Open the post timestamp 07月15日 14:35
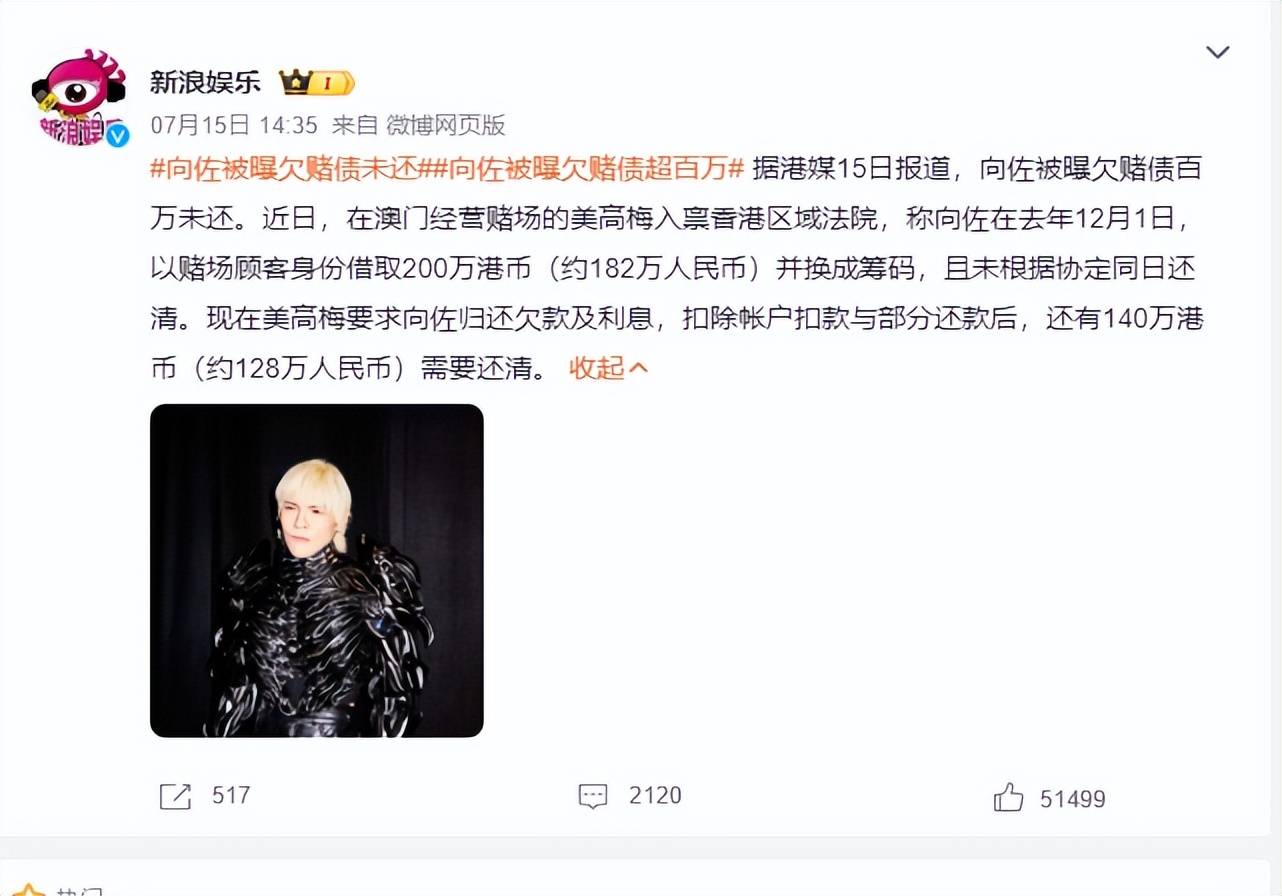 [234, 125]
